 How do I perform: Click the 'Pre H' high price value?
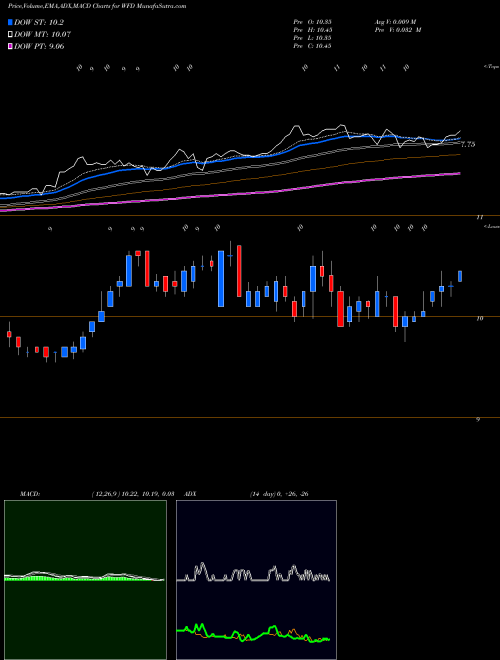[312, 30]
